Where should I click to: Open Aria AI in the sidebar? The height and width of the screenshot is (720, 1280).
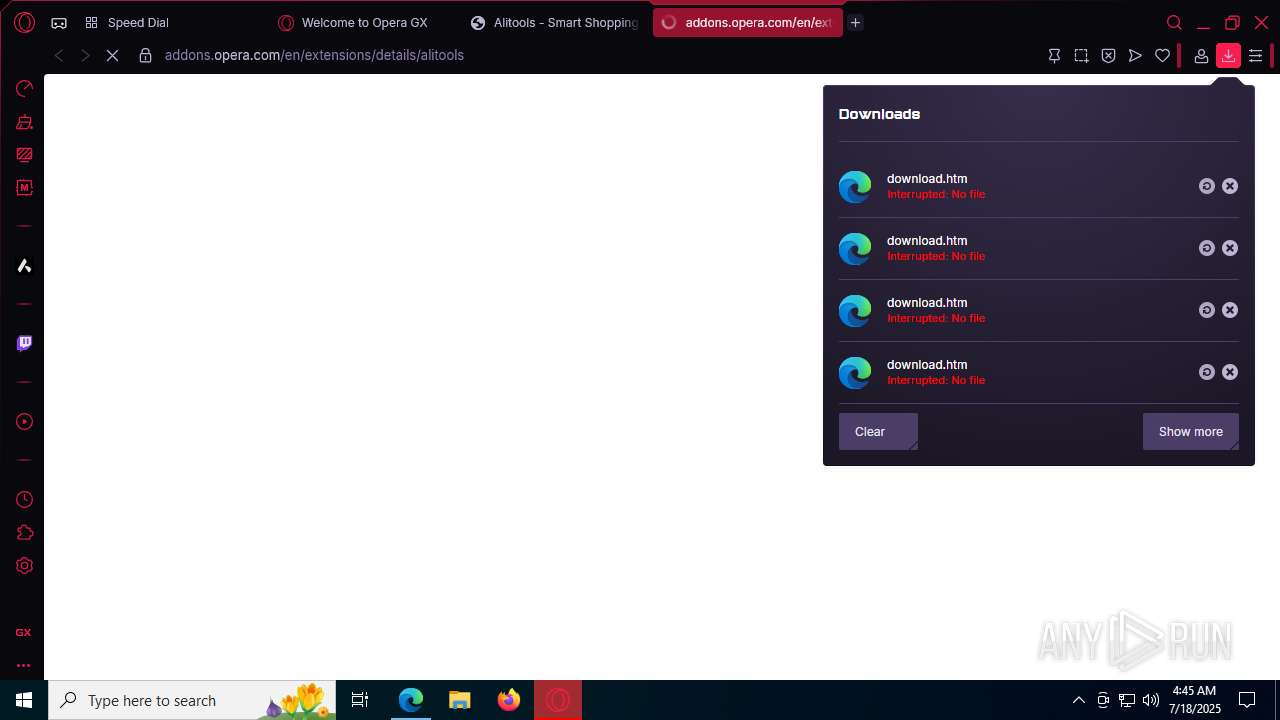click(24, 266)
